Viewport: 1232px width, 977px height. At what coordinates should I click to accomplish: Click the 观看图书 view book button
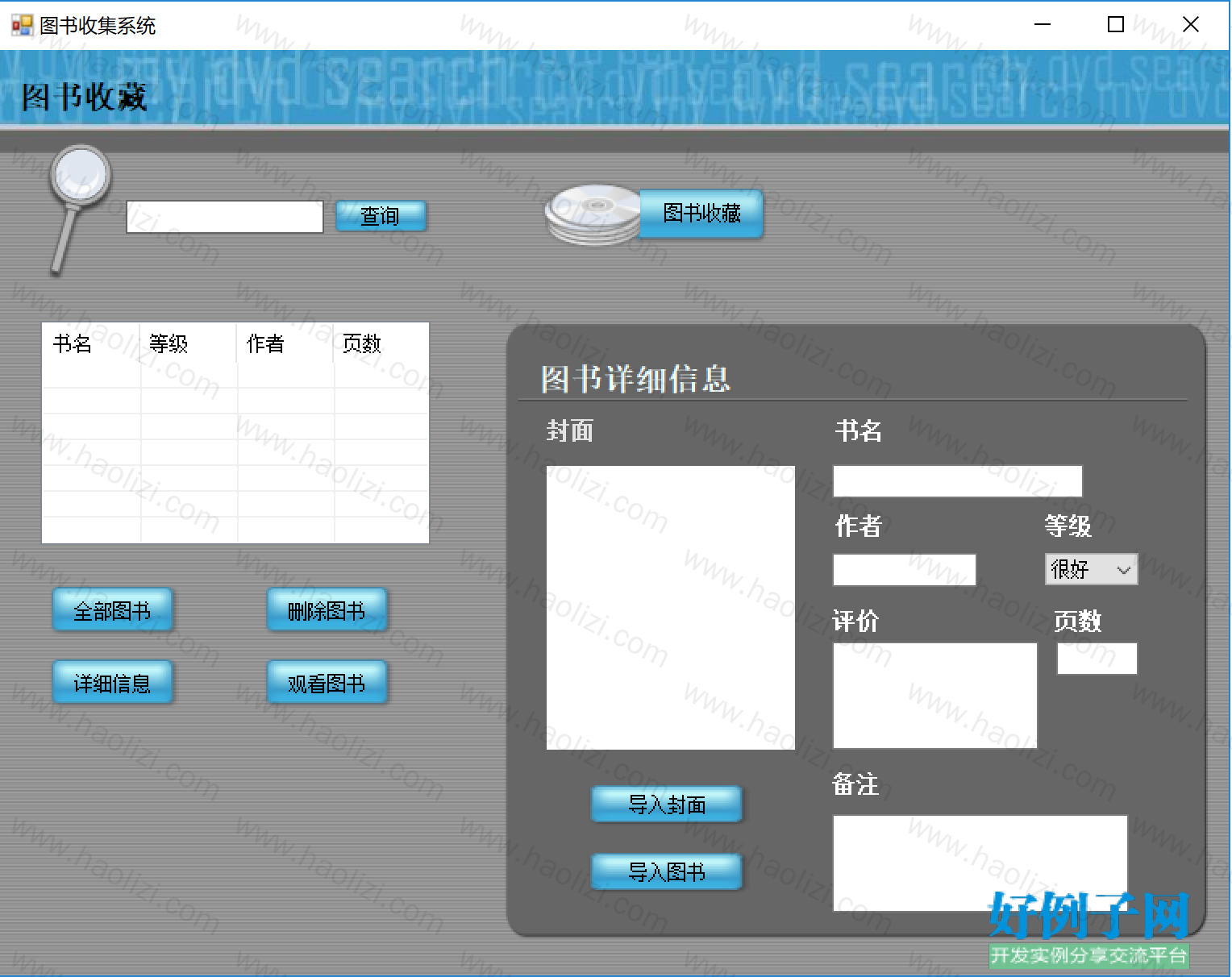(x=327, y=683)
